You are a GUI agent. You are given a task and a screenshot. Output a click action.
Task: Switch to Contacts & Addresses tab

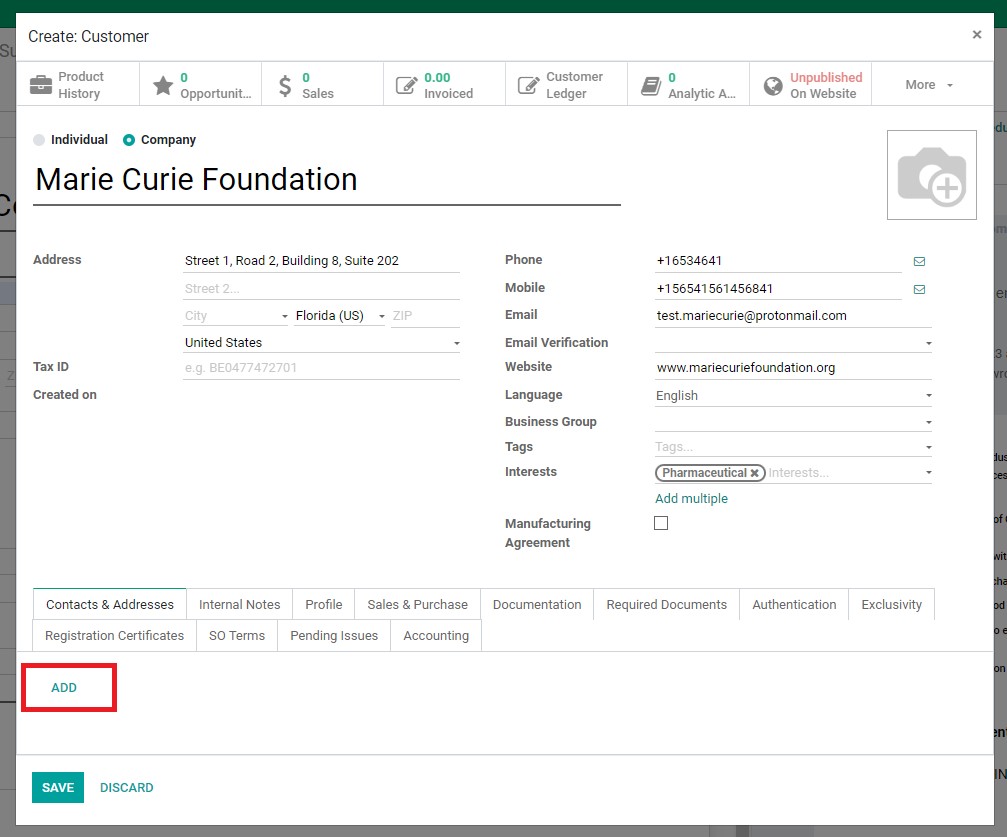[x=110, y=604]
